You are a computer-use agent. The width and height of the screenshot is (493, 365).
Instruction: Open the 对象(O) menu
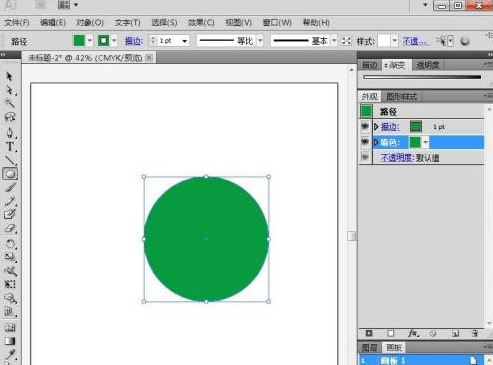[x=90, y=23]
